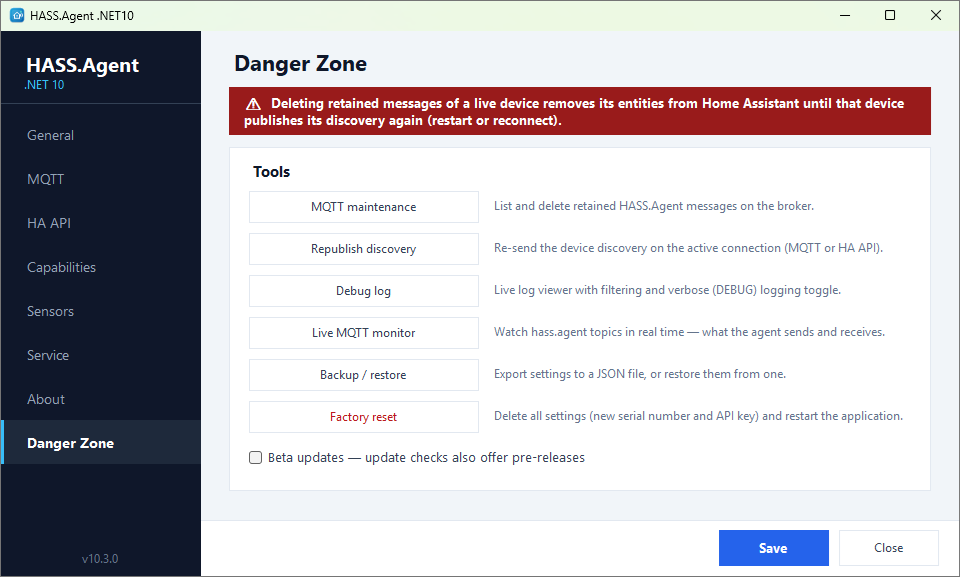This screenshot has width=960, height=577.
Task: Click the .NET 10 subtitle in sidebar
Action: [44, 85]
